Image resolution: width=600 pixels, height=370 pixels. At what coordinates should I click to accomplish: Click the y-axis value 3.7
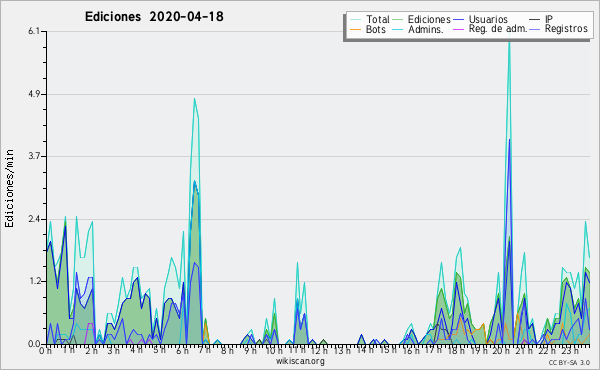34,156
